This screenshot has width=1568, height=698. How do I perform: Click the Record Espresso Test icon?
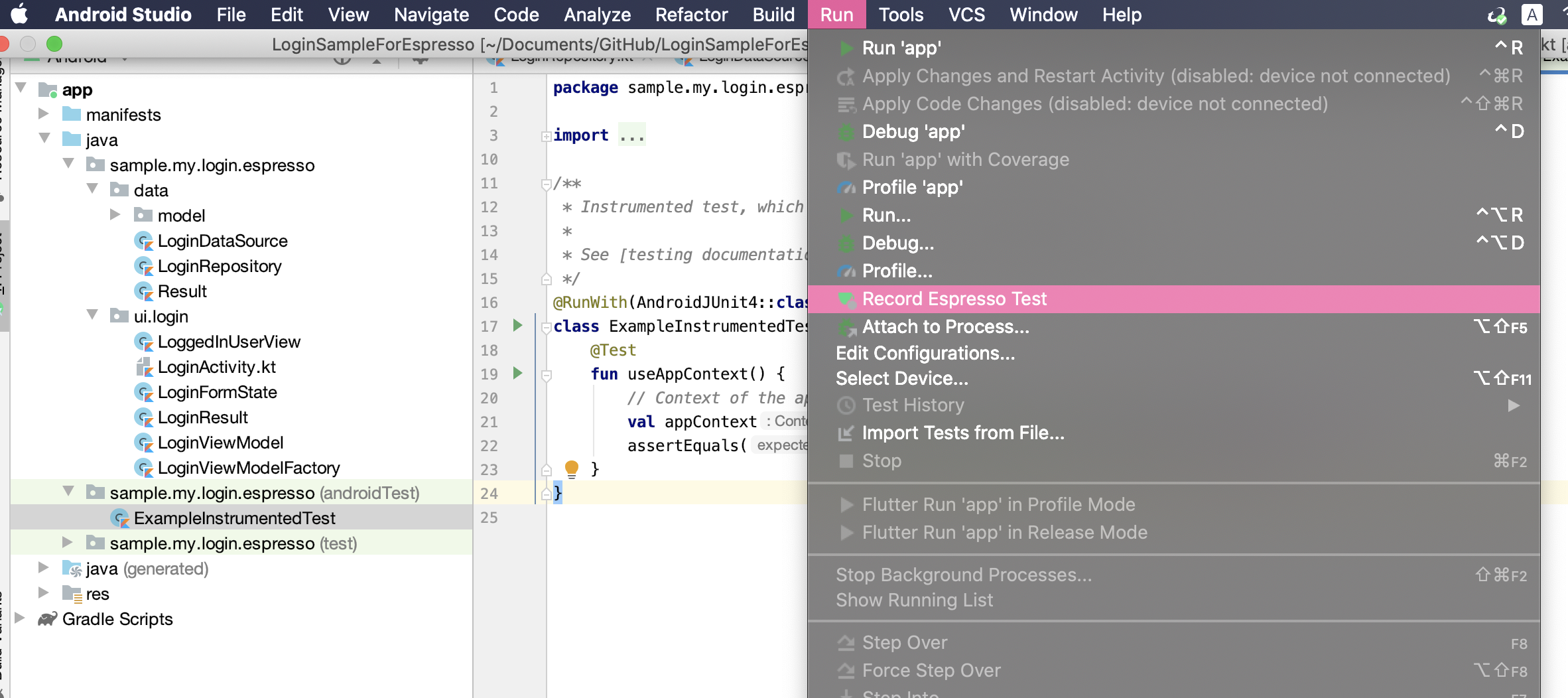847,300
